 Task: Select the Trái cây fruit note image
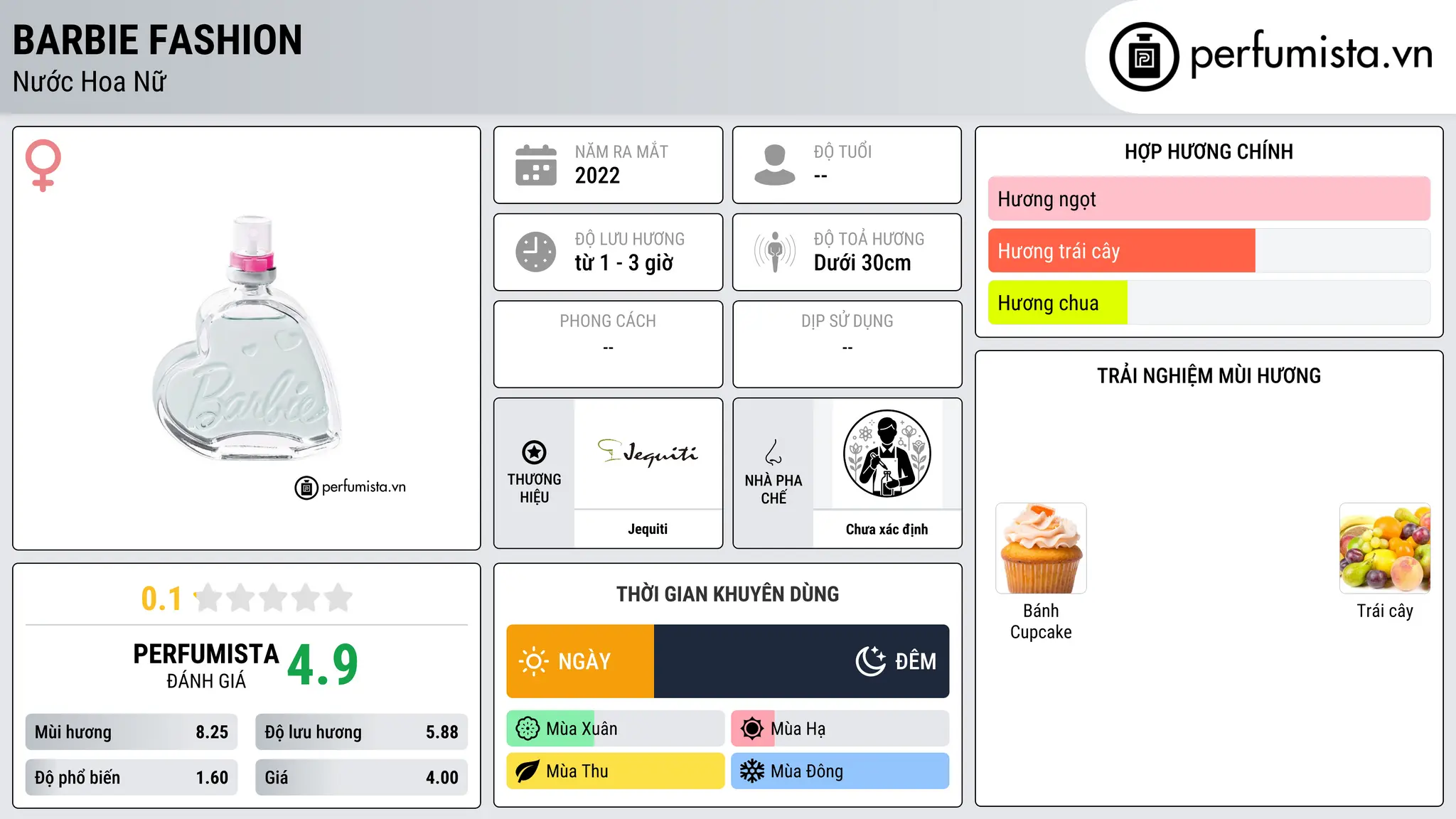(1385, 548)
